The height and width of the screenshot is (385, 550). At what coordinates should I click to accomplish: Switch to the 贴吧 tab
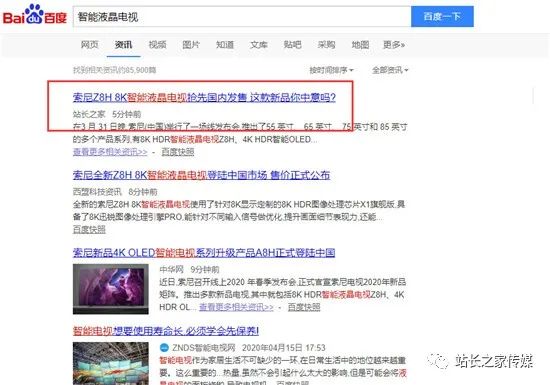(293, 45)
